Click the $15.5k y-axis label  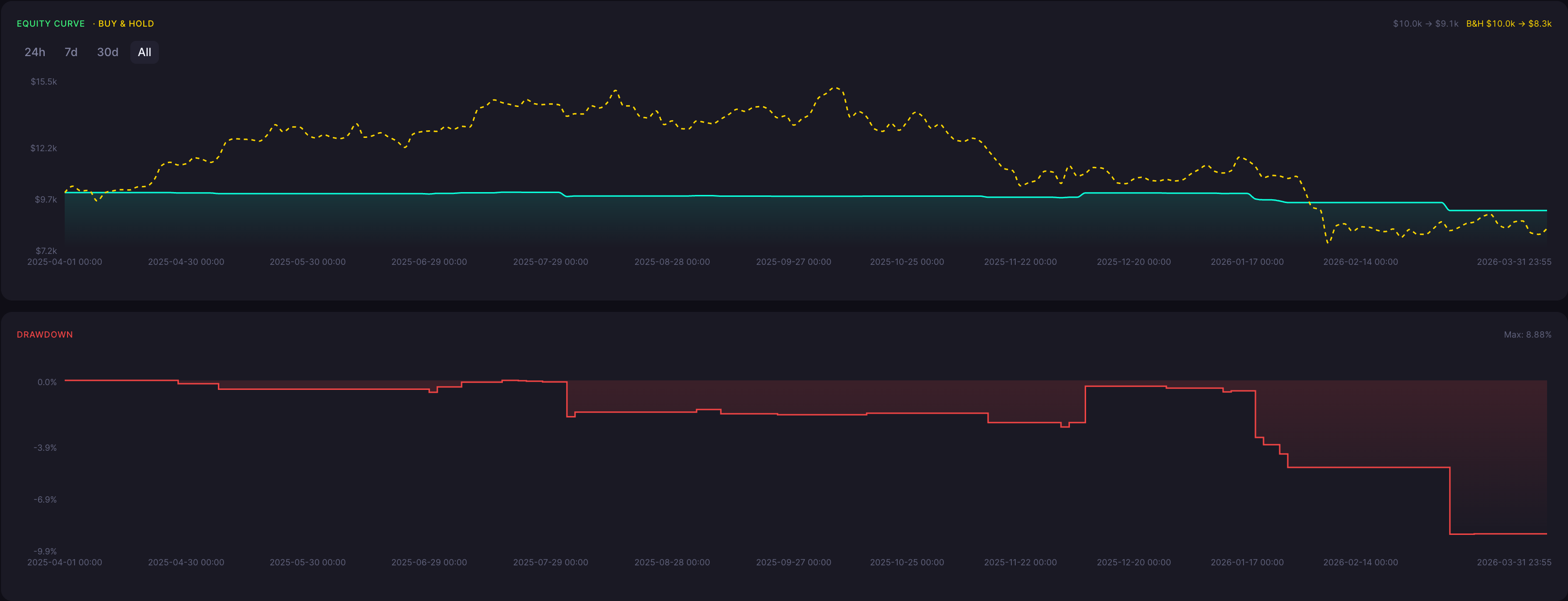pyautogui.click(x=44, y=81)
